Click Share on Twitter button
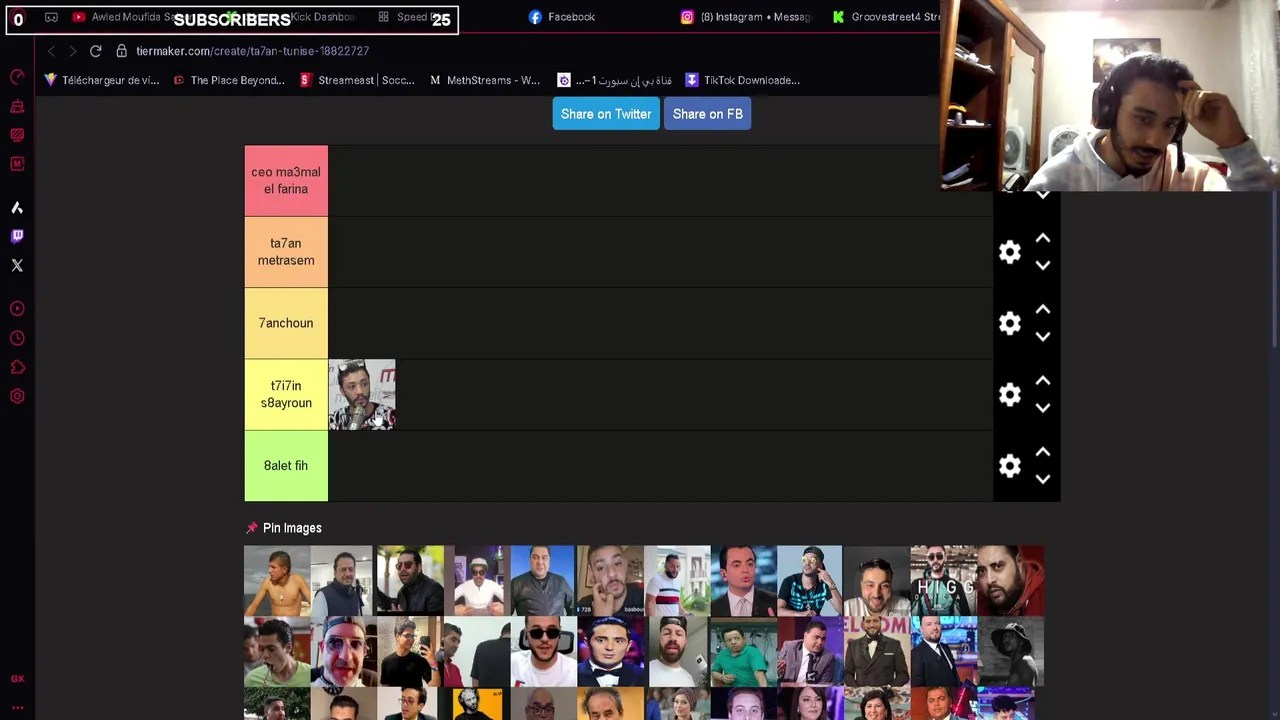The width and height of the screenshot is (1280, 720). (x=606, y=114)
